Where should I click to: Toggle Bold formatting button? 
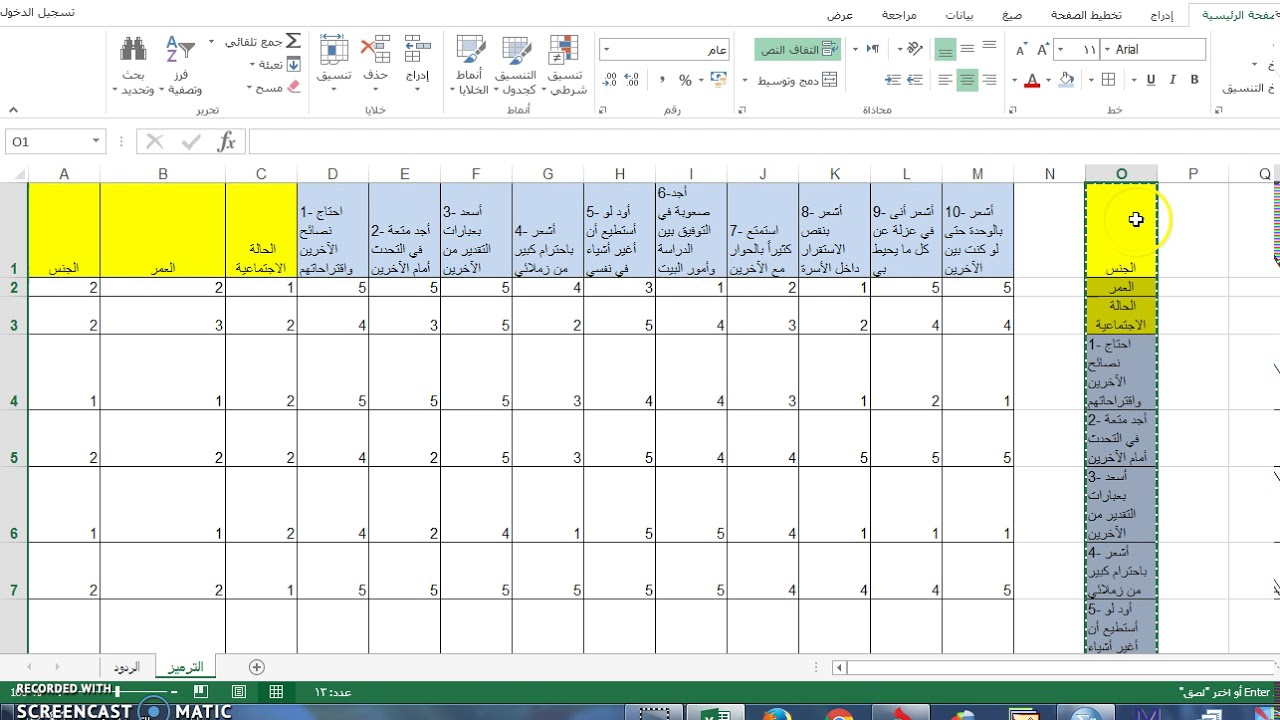click(1194, 80)
